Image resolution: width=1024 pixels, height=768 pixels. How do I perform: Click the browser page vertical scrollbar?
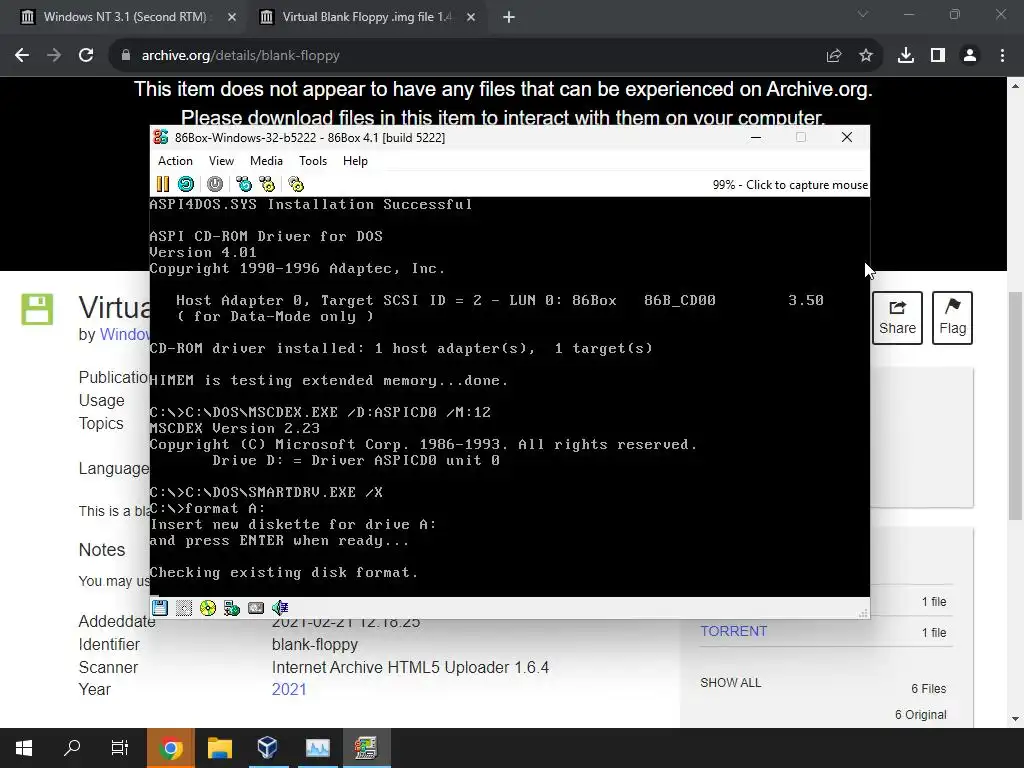[x=1016, y=405]
